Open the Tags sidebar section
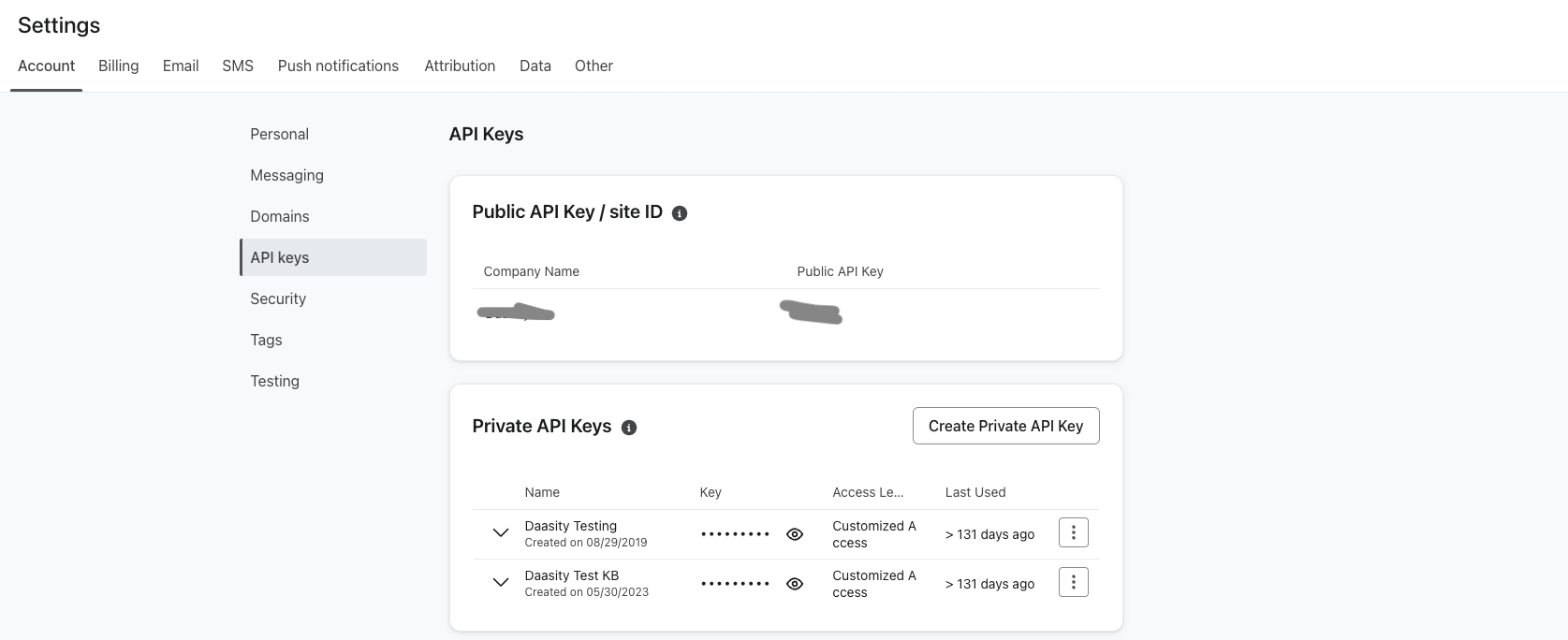 (x=266, y=340)
